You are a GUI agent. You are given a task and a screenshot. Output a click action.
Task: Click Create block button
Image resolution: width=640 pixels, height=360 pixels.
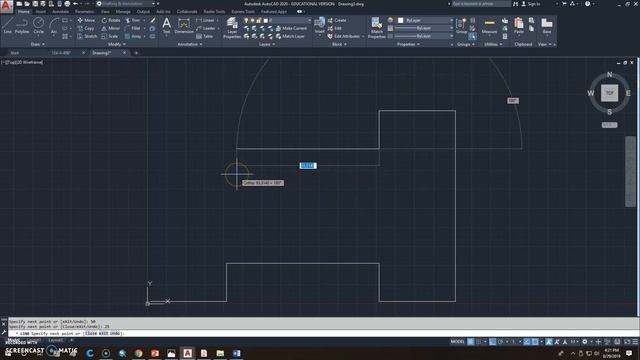[337, 20]
